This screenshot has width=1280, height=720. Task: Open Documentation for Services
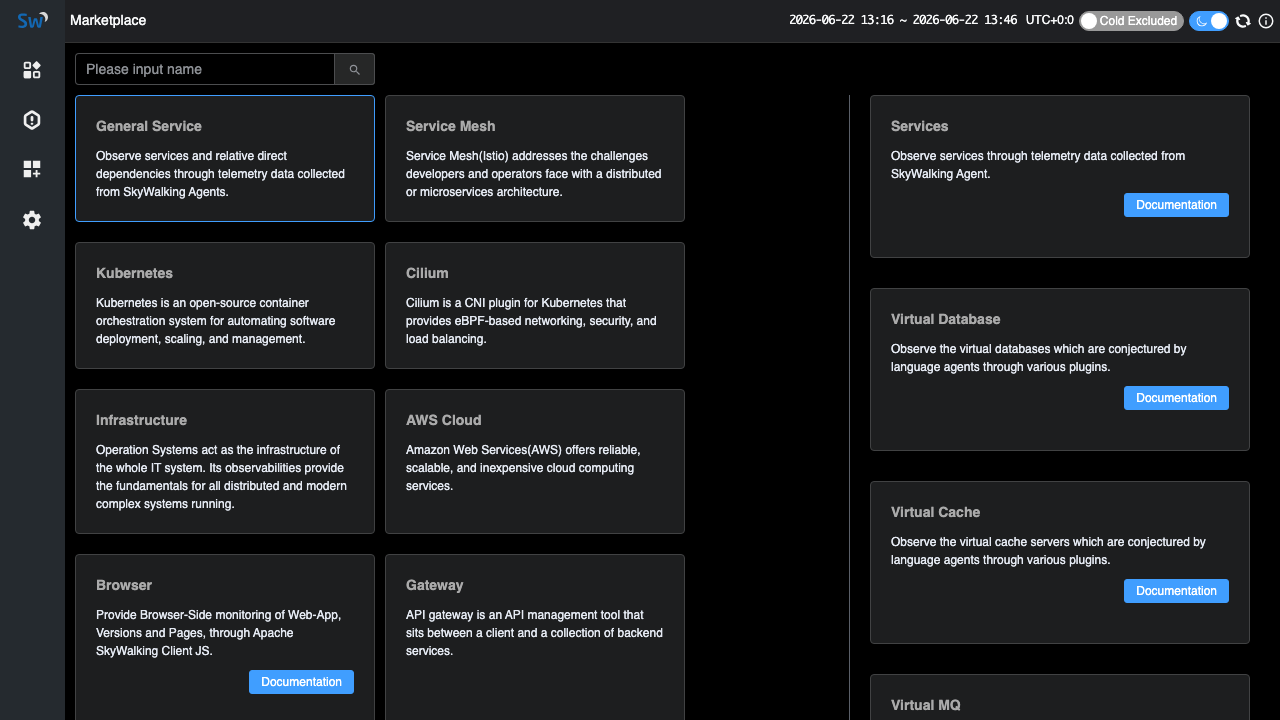point(1176,205)
